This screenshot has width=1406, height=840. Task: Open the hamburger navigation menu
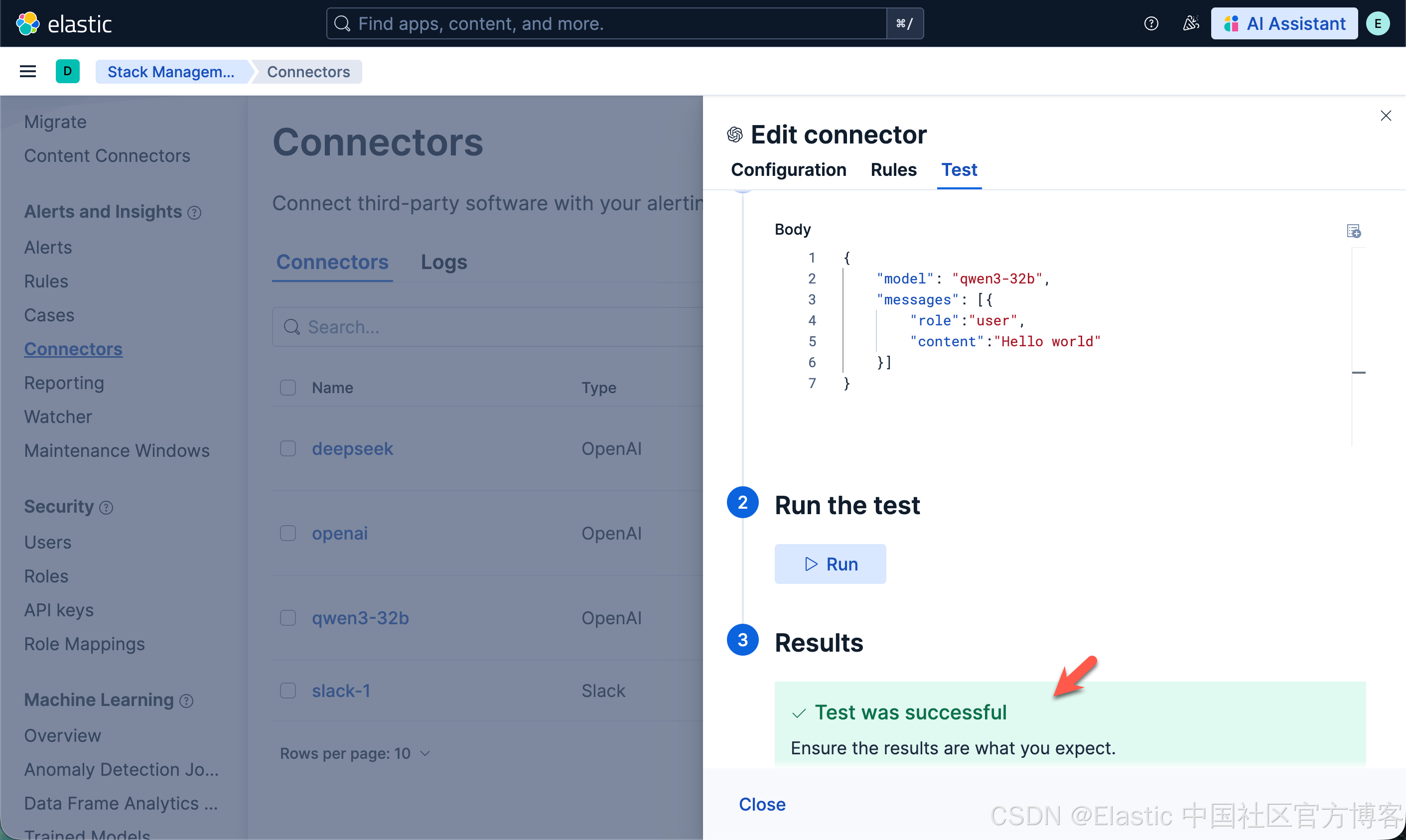pos(28,71)
